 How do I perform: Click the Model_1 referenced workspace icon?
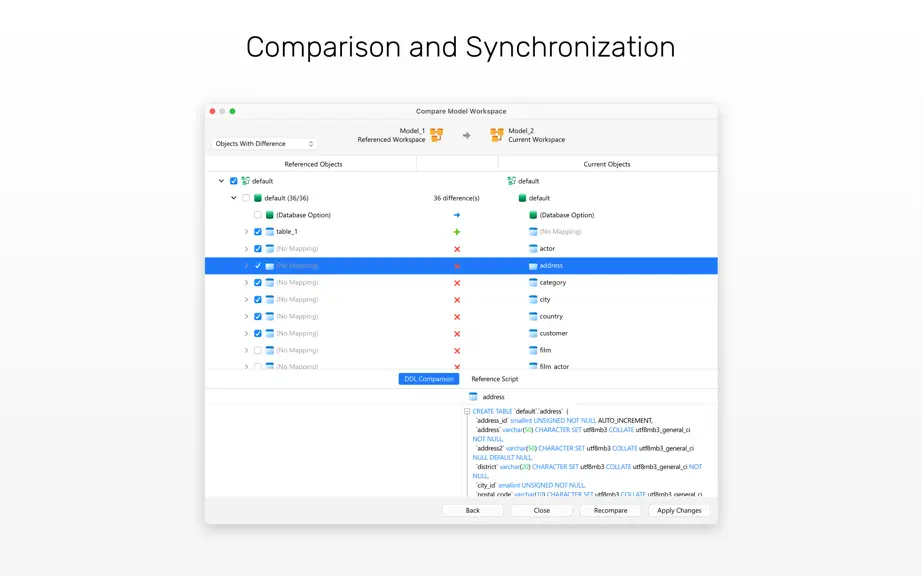[436, 135]
